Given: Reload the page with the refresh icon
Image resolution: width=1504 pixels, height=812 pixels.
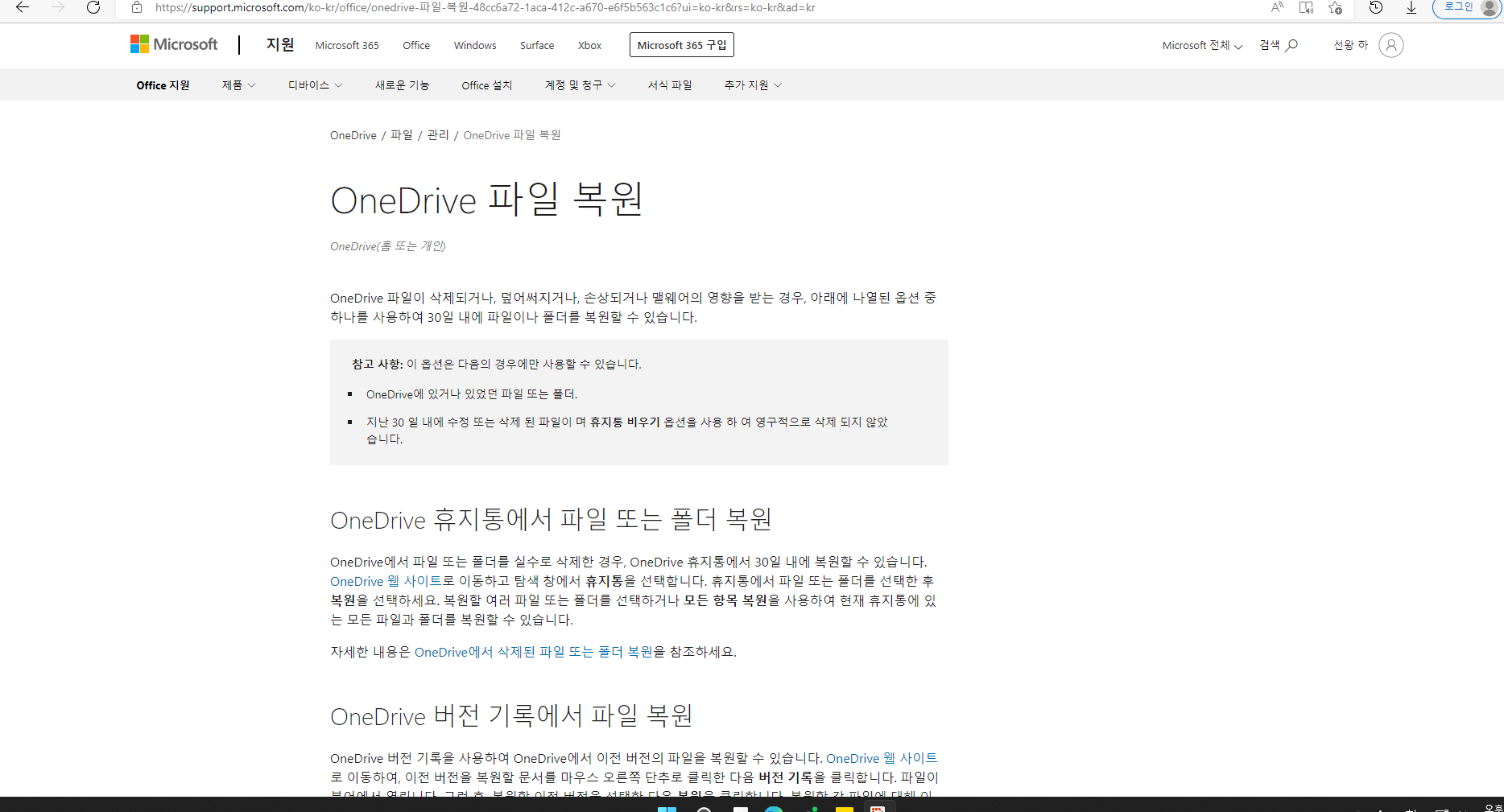Looking at the screenshot, I should [93, 7].
